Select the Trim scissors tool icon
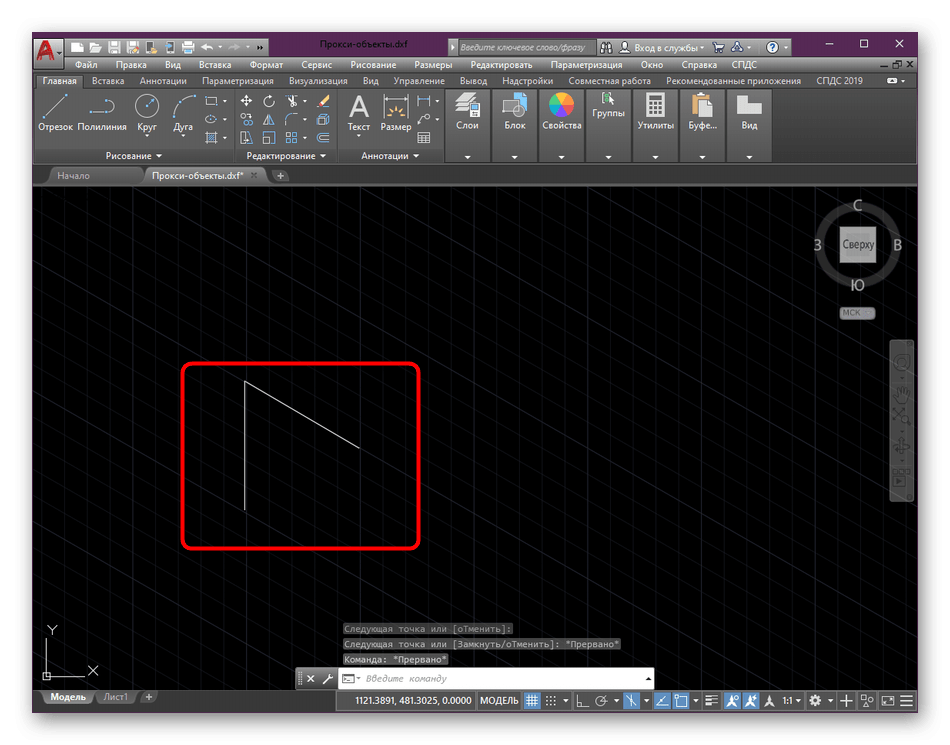The height and width of the screenshot is (745, 950). (x=292, y=101)
